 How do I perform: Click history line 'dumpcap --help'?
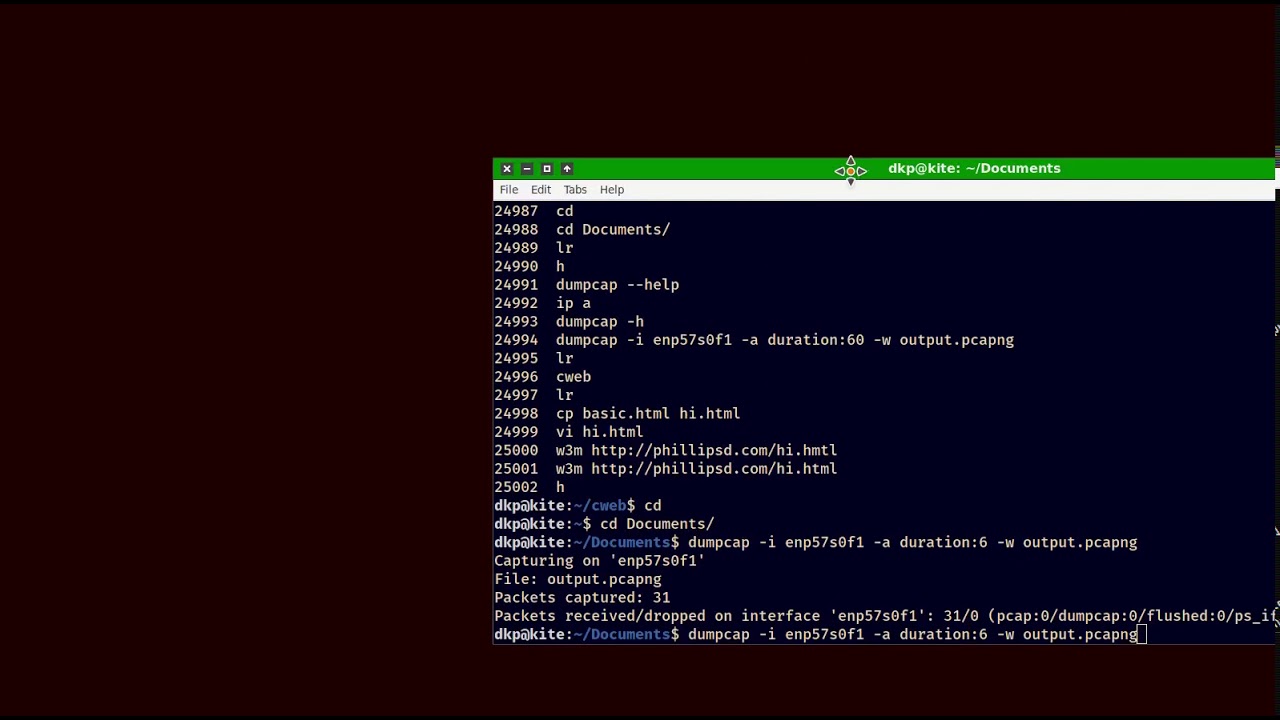point(587,285)
